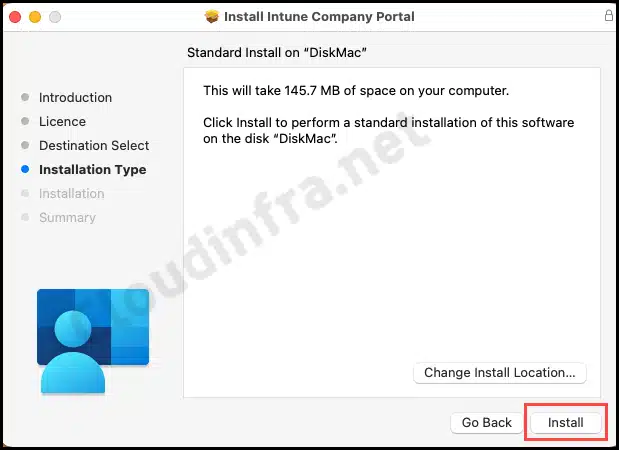Select the greyed Summary step
Viewport: 619px width, 450px height.
pyautogui.click(x=68, y=218)
